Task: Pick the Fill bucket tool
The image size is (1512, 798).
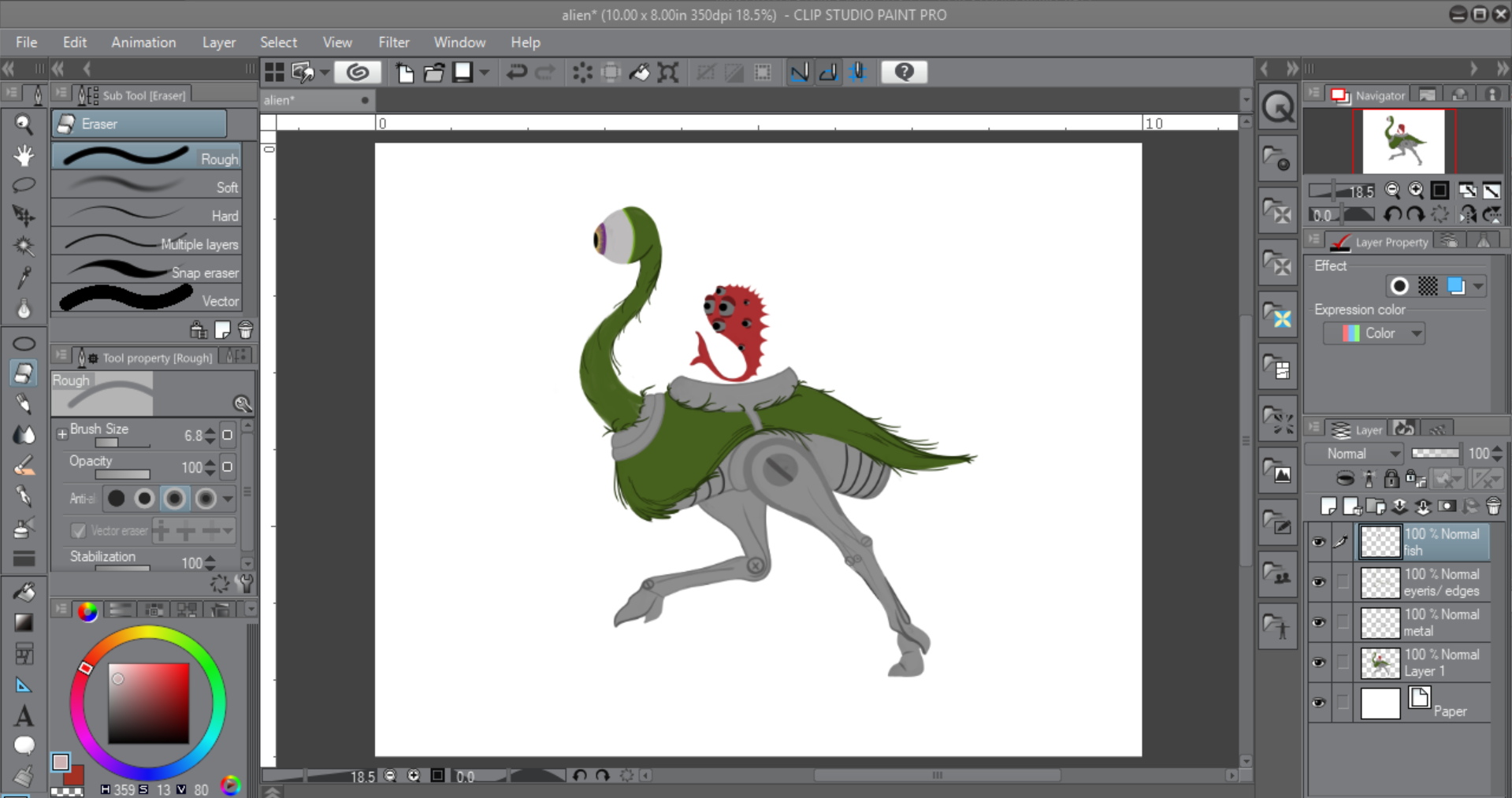Action: pyautogui.click(x=24, y=592)
